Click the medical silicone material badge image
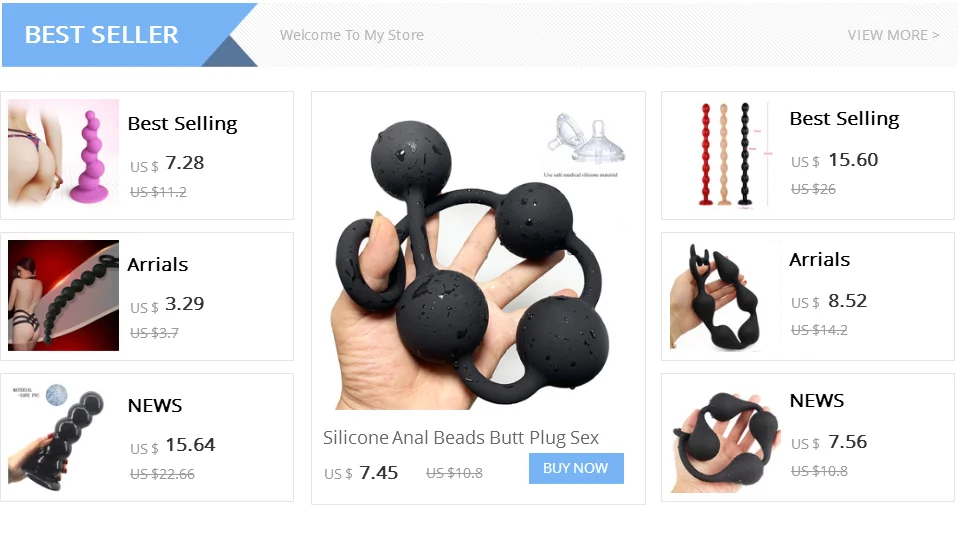958x539 pixels. [585, 145]
